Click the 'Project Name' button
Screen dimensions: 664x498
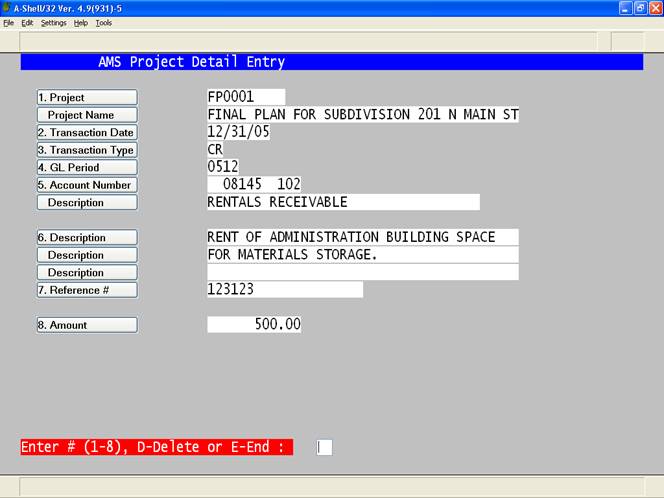coord(87,115)
